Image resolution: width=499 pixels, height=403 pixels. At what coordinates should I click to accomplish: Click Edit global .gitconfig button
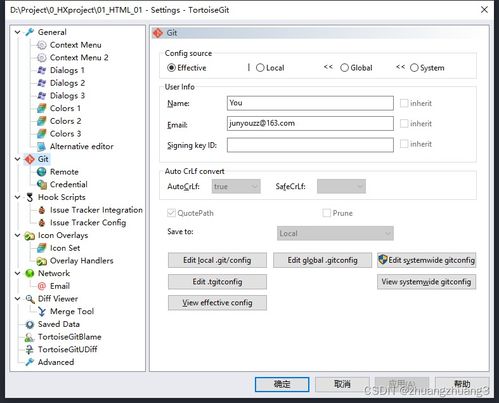click(322, 260)
